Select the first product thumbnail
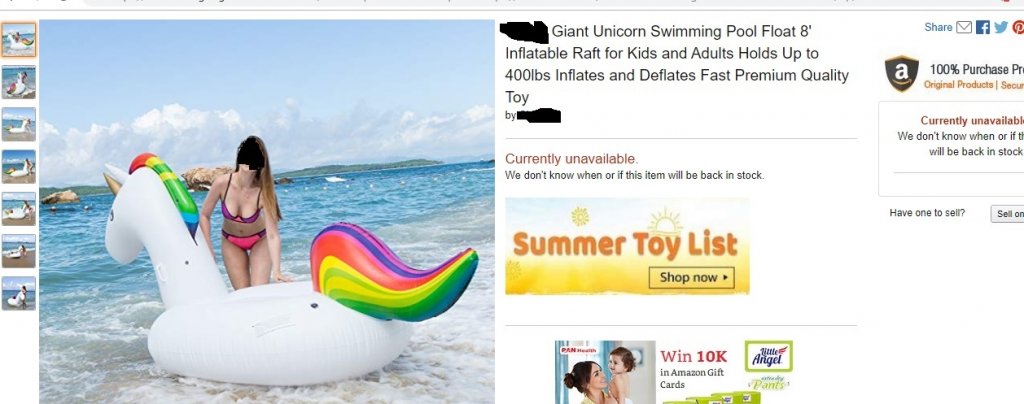This screenshot has width=1024, height=404. 19,40
